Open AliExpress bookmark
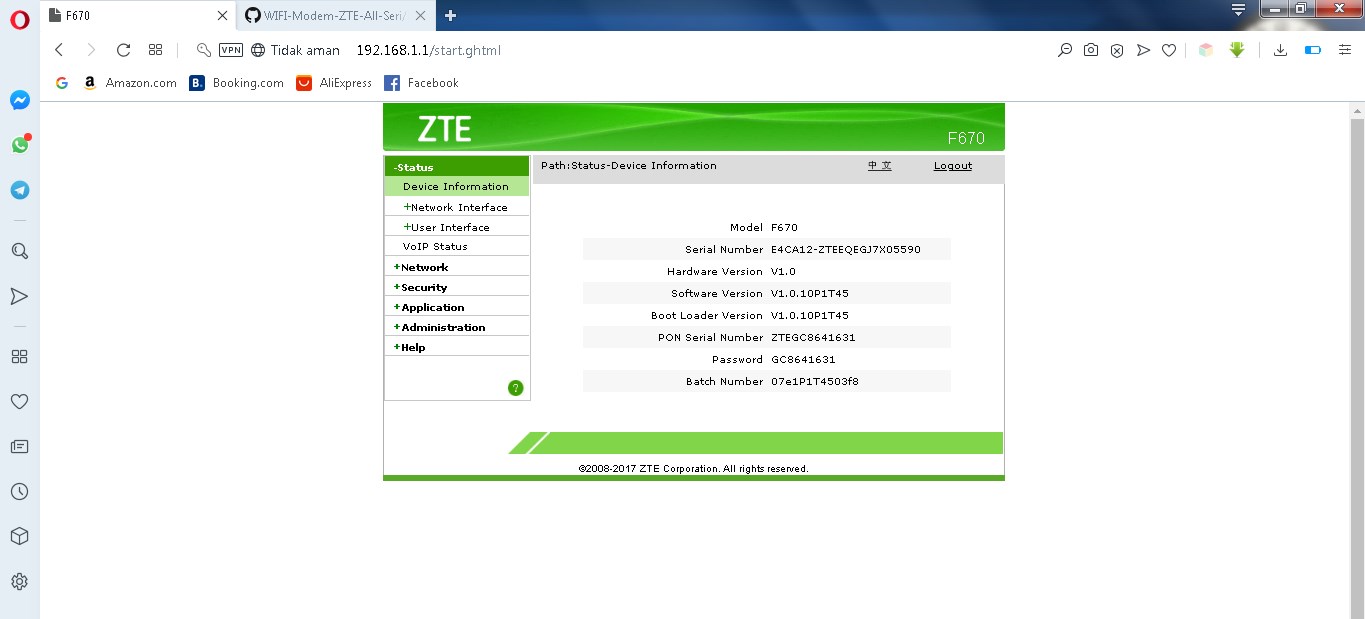The width and height of the screenshot is (1365, 619). 334,83
